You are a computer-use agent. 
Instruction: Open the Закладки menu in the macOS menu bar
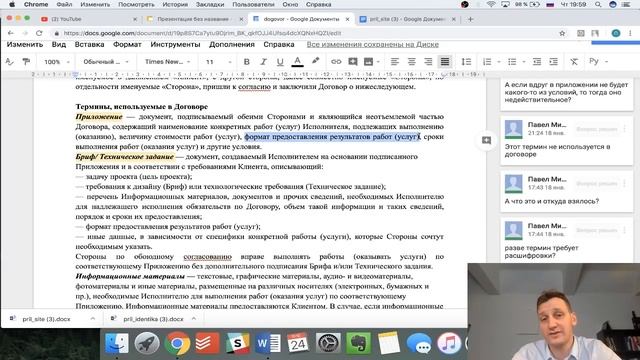click(x=210, y=4)
